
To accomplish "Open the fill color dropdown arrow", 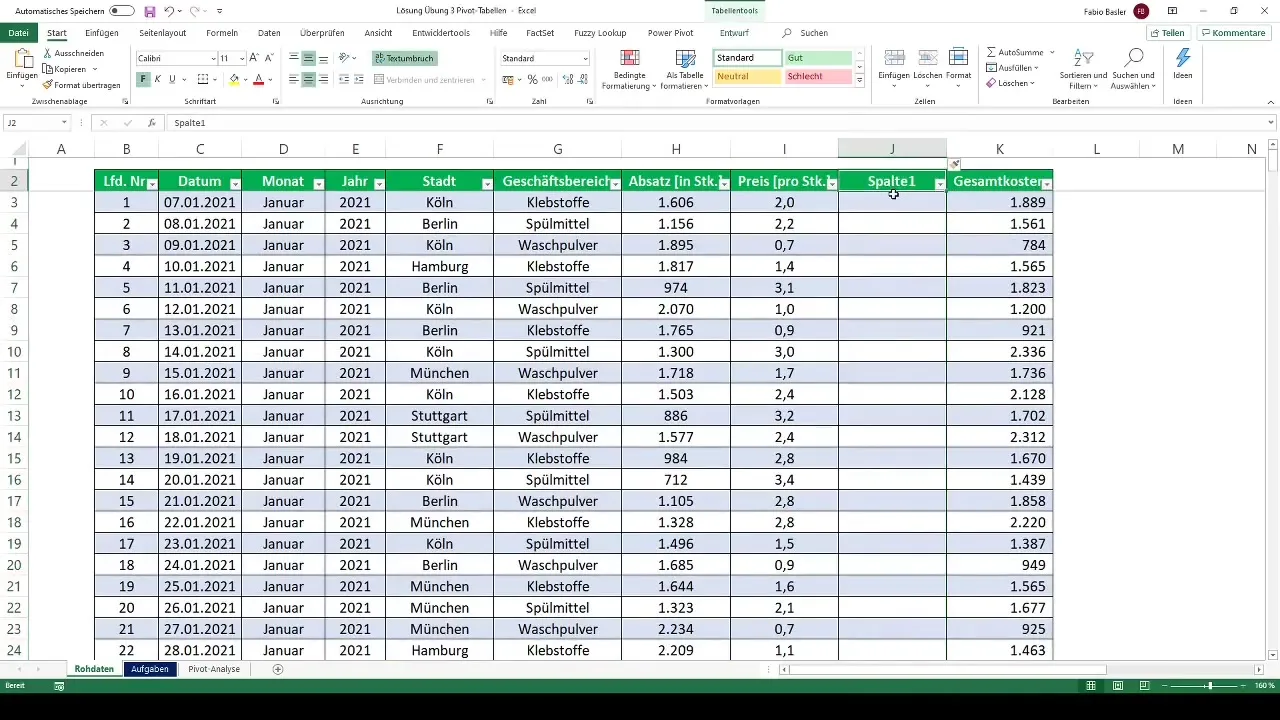I will [x=245, y=79].
